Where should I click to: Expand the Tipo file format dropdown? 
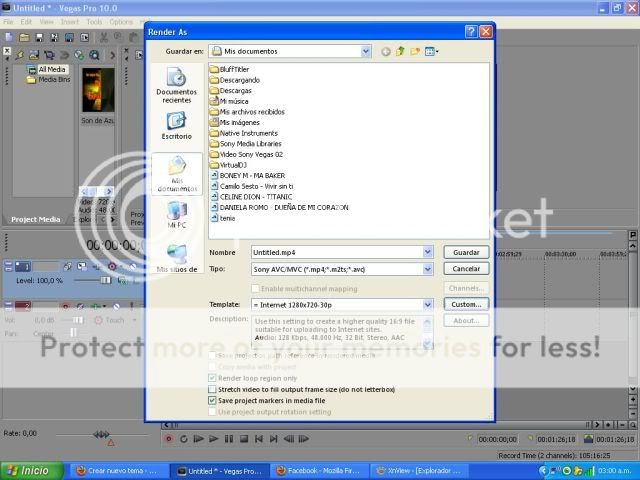point(427,269)
